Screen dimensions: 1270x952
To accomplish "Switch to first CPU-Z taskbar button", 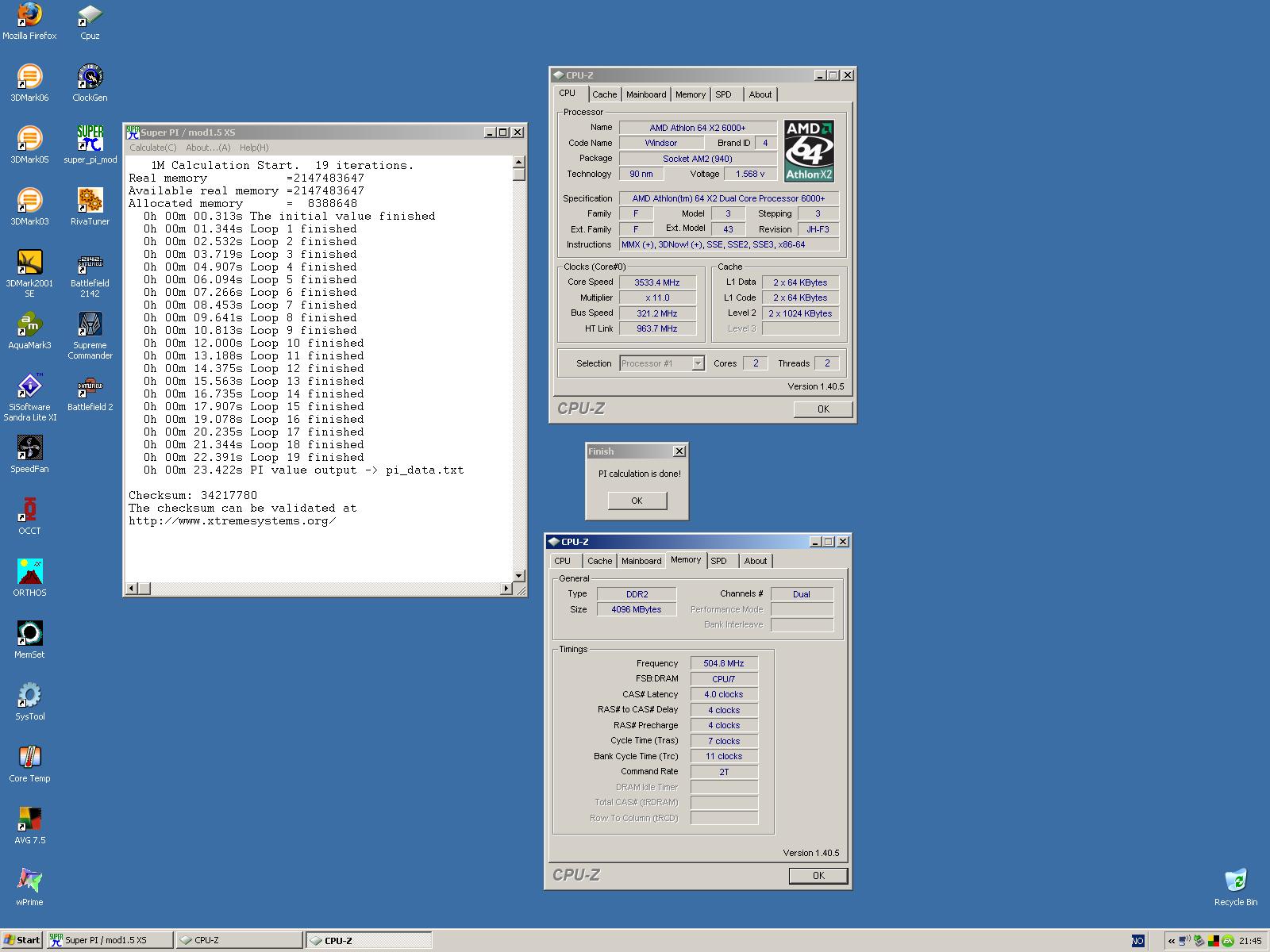I will pos(239,940).
